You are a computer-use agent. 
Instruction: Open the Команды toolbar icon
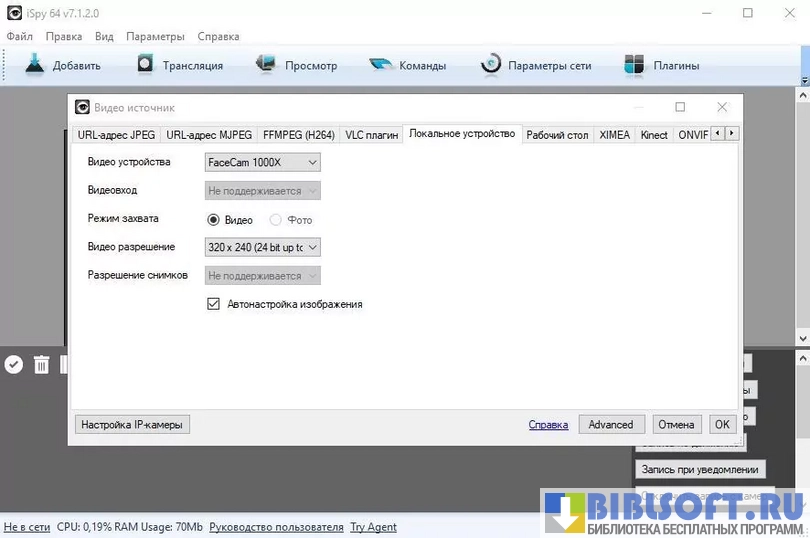[x=381, y=65]
